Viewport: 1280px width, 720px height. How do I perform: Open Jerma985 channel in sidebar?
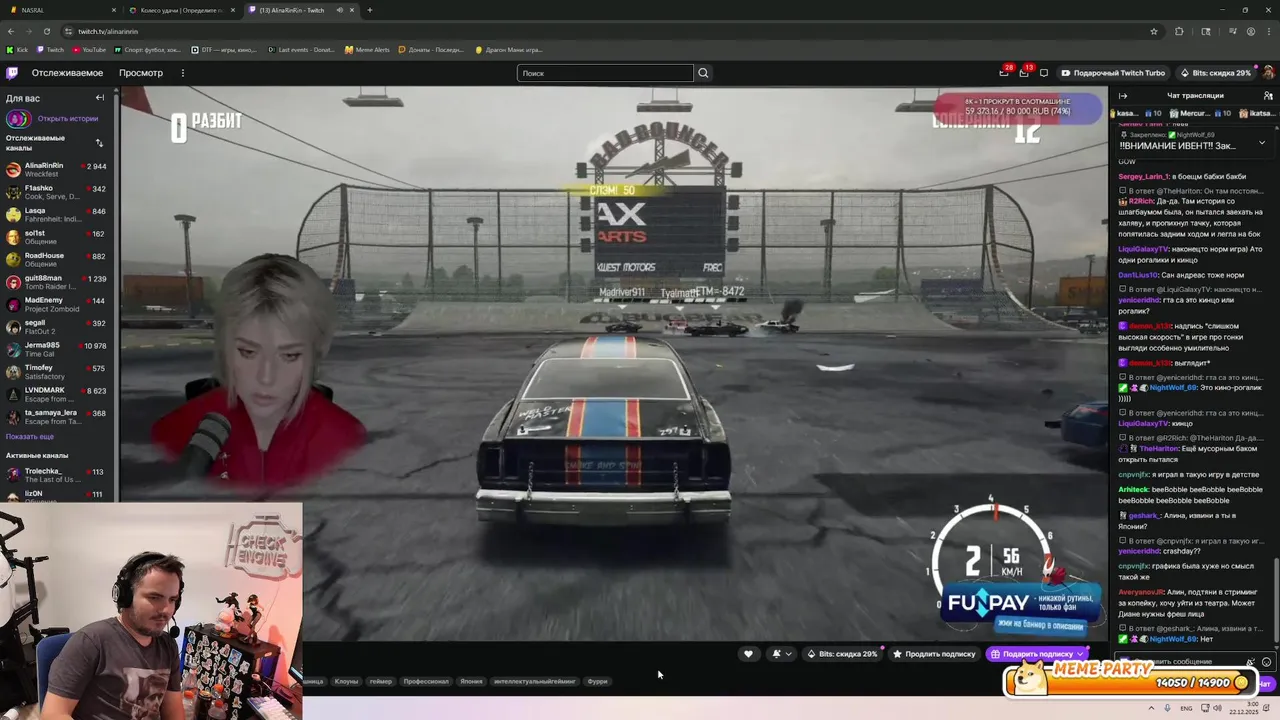[57, 349]
